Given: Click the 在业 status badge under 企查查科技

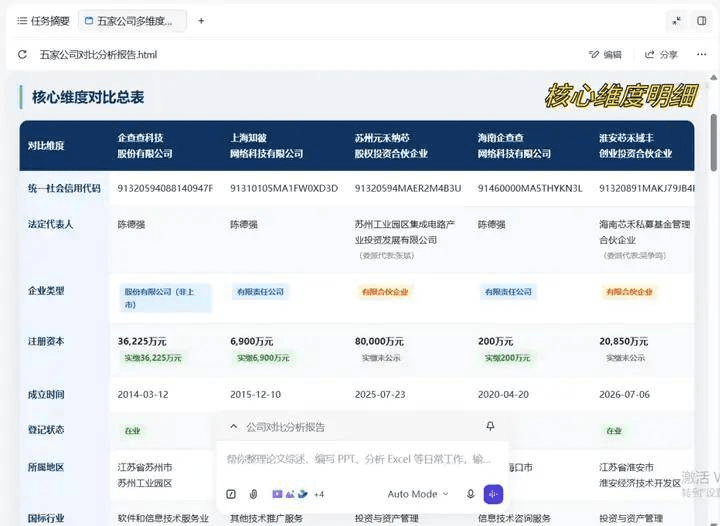Looking at the screenshot, I should (133, 431).
